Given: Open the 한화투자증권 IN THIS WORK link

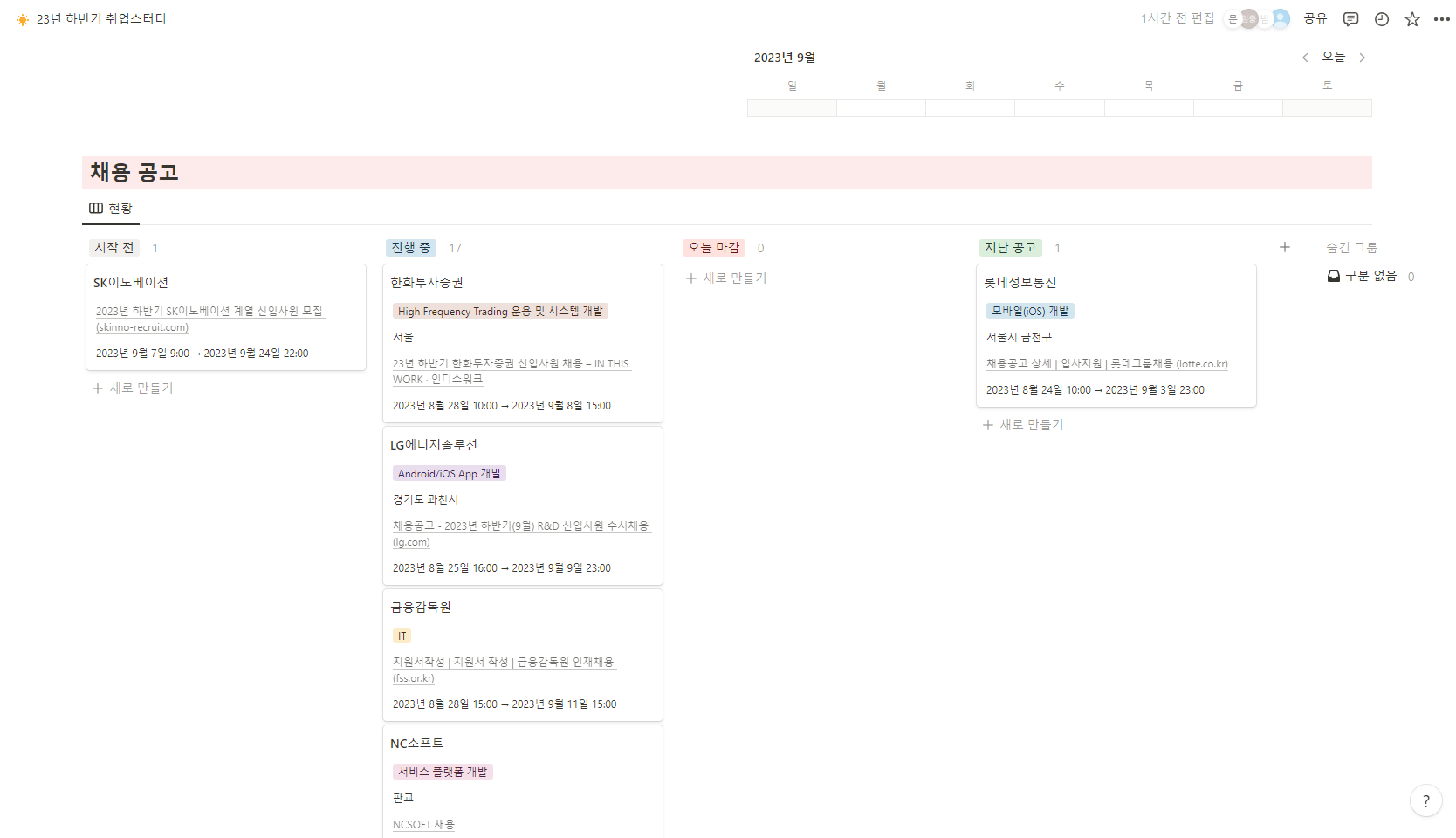Looking at the screenshot, I should pyautogui.click(x=511, y=371).
